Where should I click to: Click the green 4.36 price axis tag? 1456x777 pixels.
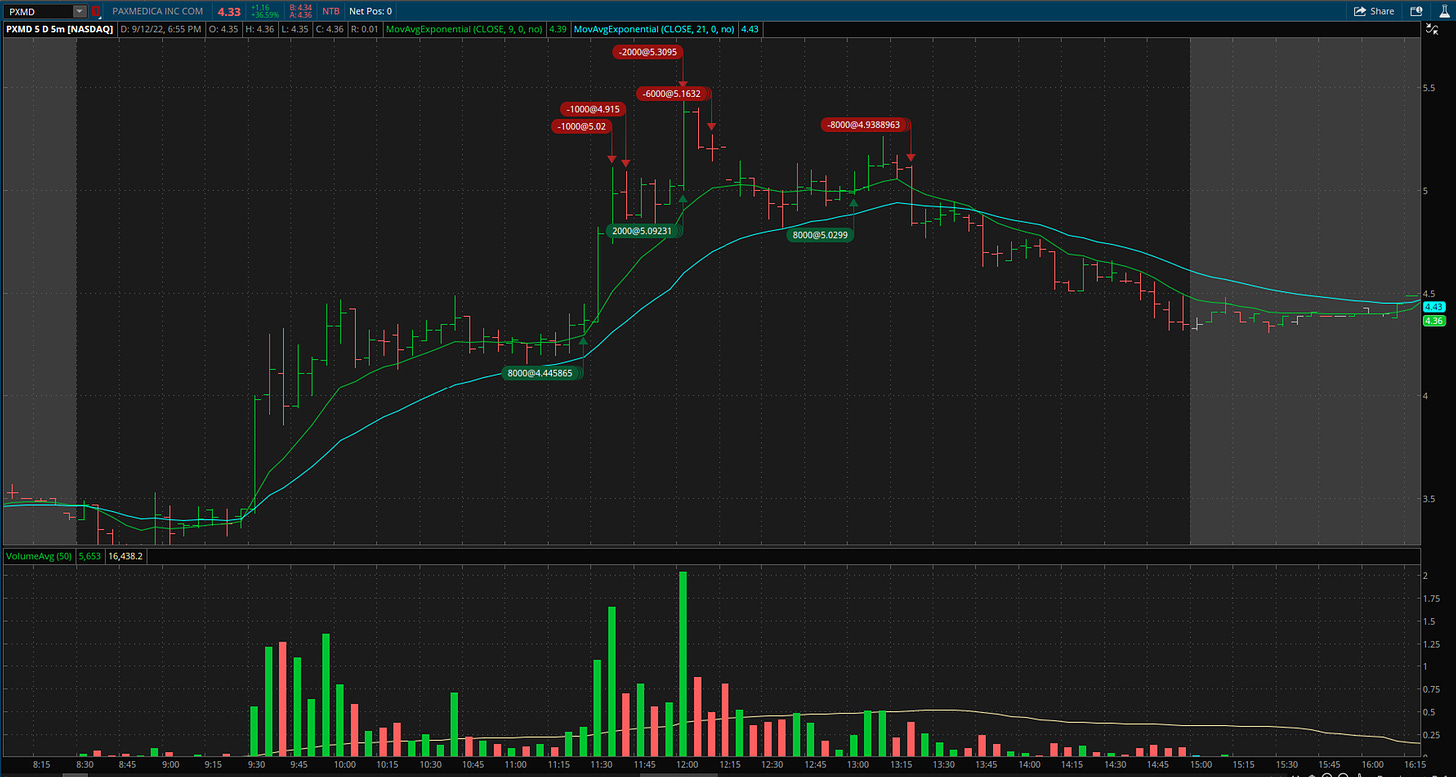pyautogui.click(x=1433, y=321)
